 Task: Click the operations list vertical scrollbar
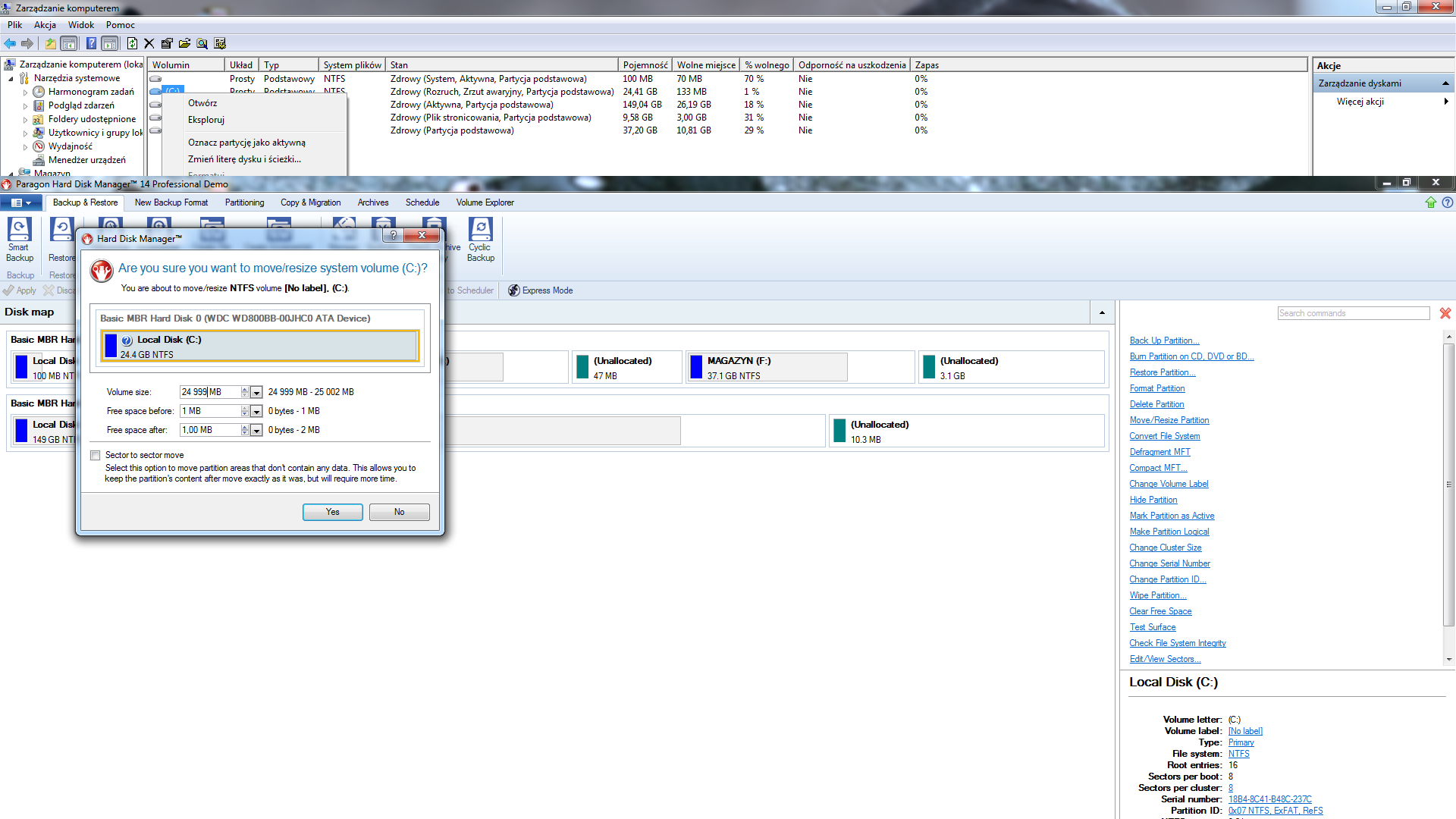[1449, 485]
